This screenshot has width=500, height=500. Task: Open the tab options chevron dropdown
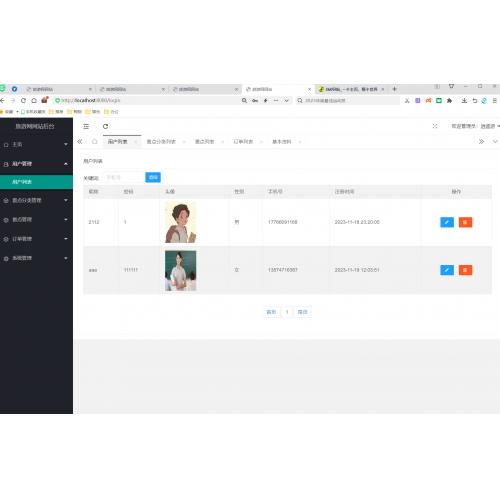coord(495,142)
